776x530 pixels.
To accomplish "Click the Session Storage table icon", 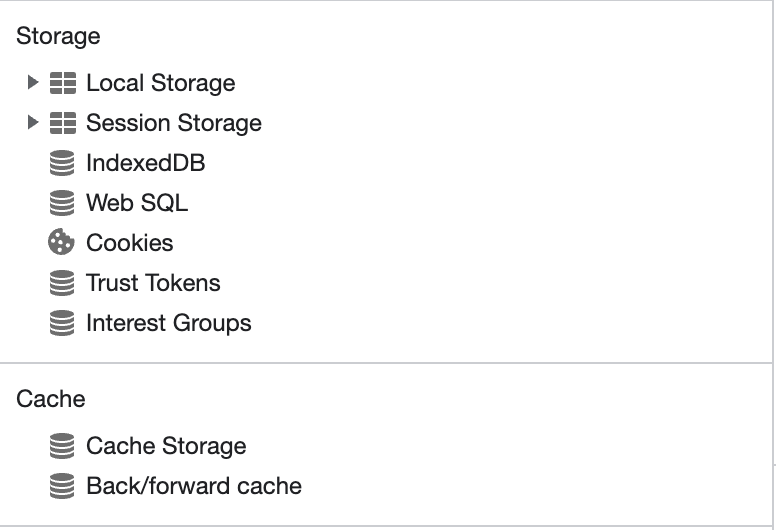I will (63, 123).
